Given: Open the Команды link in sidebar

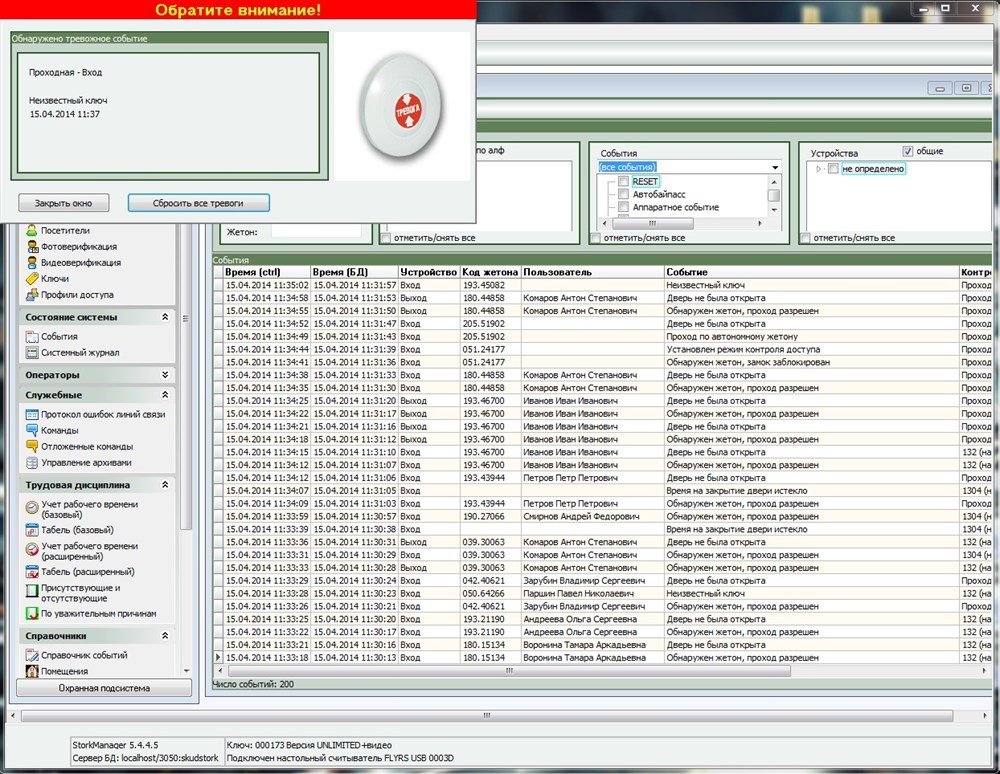Looking at the screenshot, I should [59, 430].
